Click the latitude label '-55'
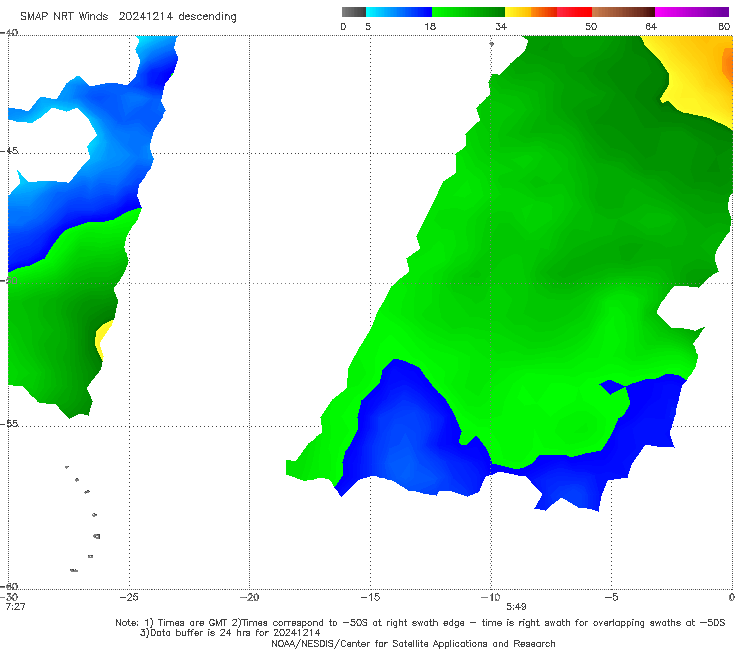The width and height of the screenshot is (740, 650). (x=9, y=424)
